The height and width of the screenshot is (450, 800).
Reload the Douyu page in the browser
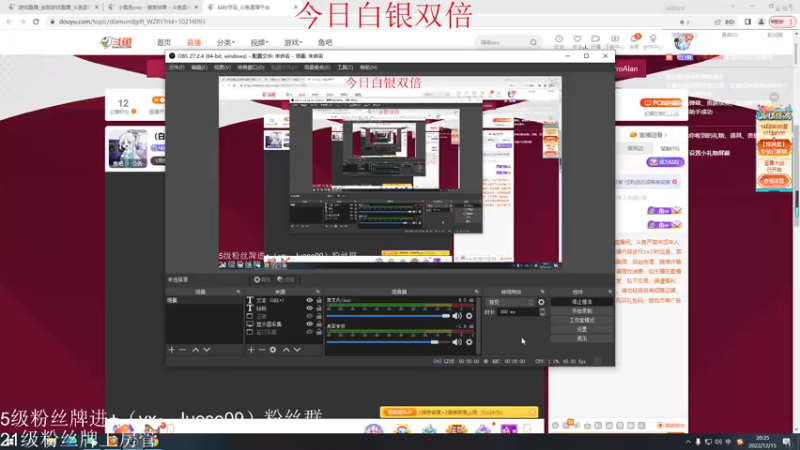coord(36,21)
